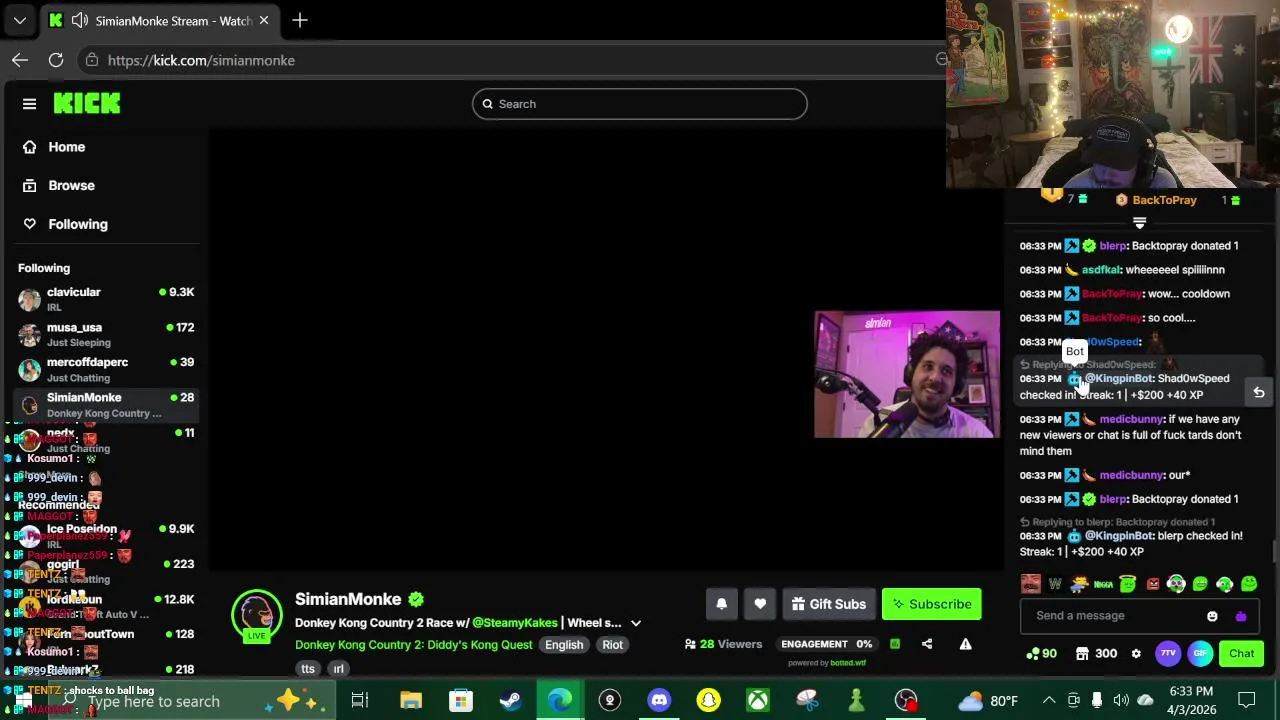Open Discord from the taskbar
Viewport: 1280px width, 720px height.
[659, 701]
